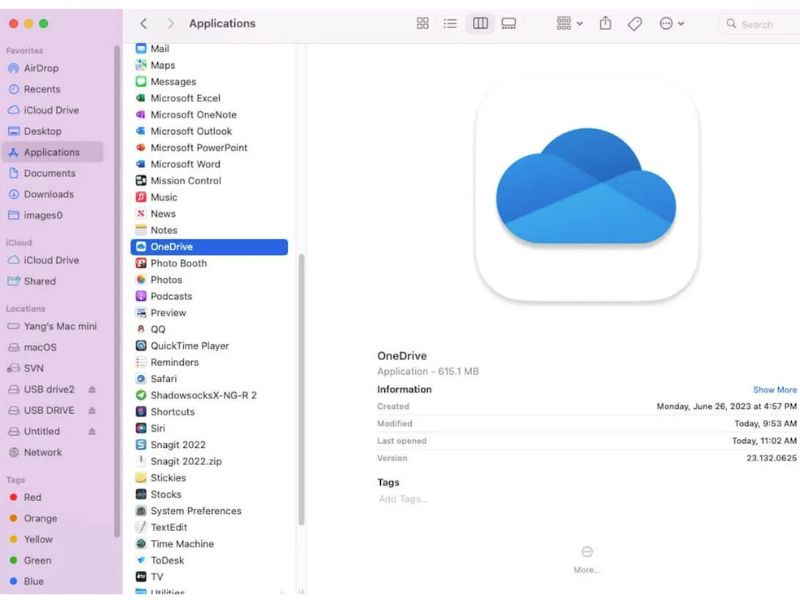Switch to icon view in the toolbar
Screen dimensions: 800x600
[x=424, y=23]
